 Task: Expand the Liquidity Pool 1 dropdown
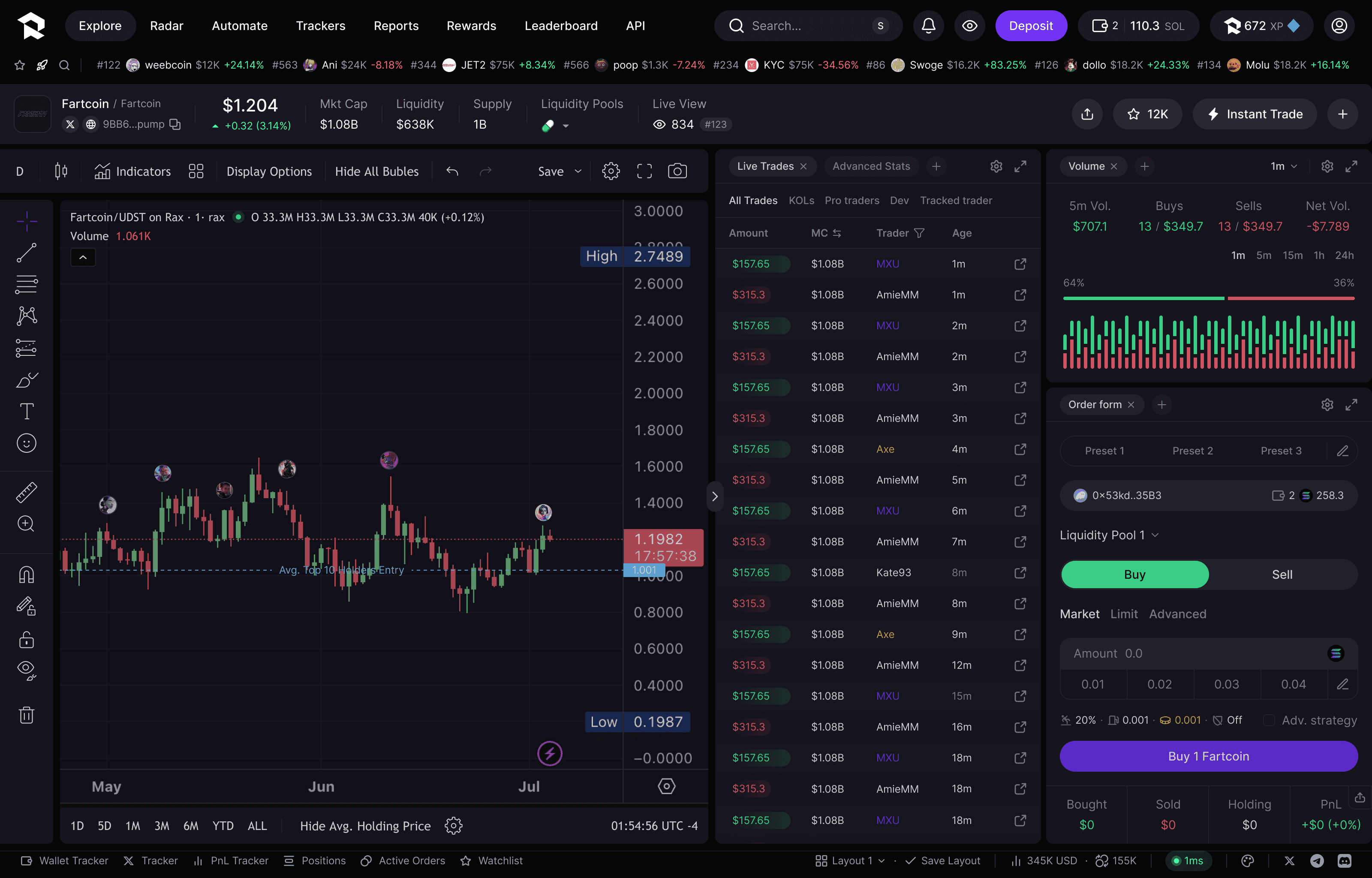tap(1109, 535)
